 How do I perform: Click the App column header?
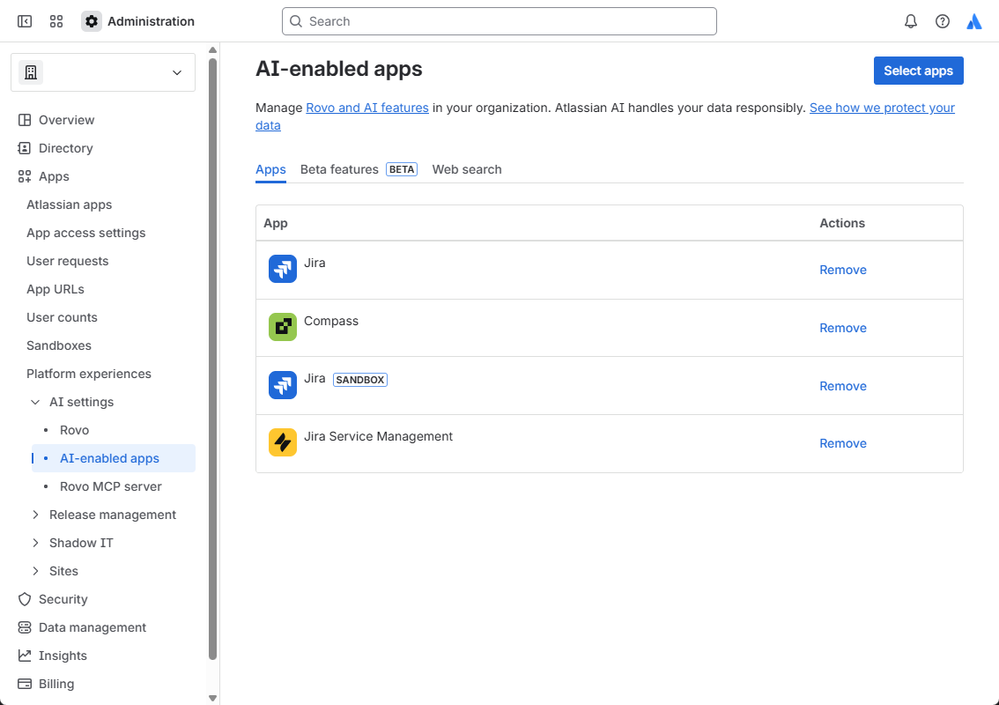[275, 223]
